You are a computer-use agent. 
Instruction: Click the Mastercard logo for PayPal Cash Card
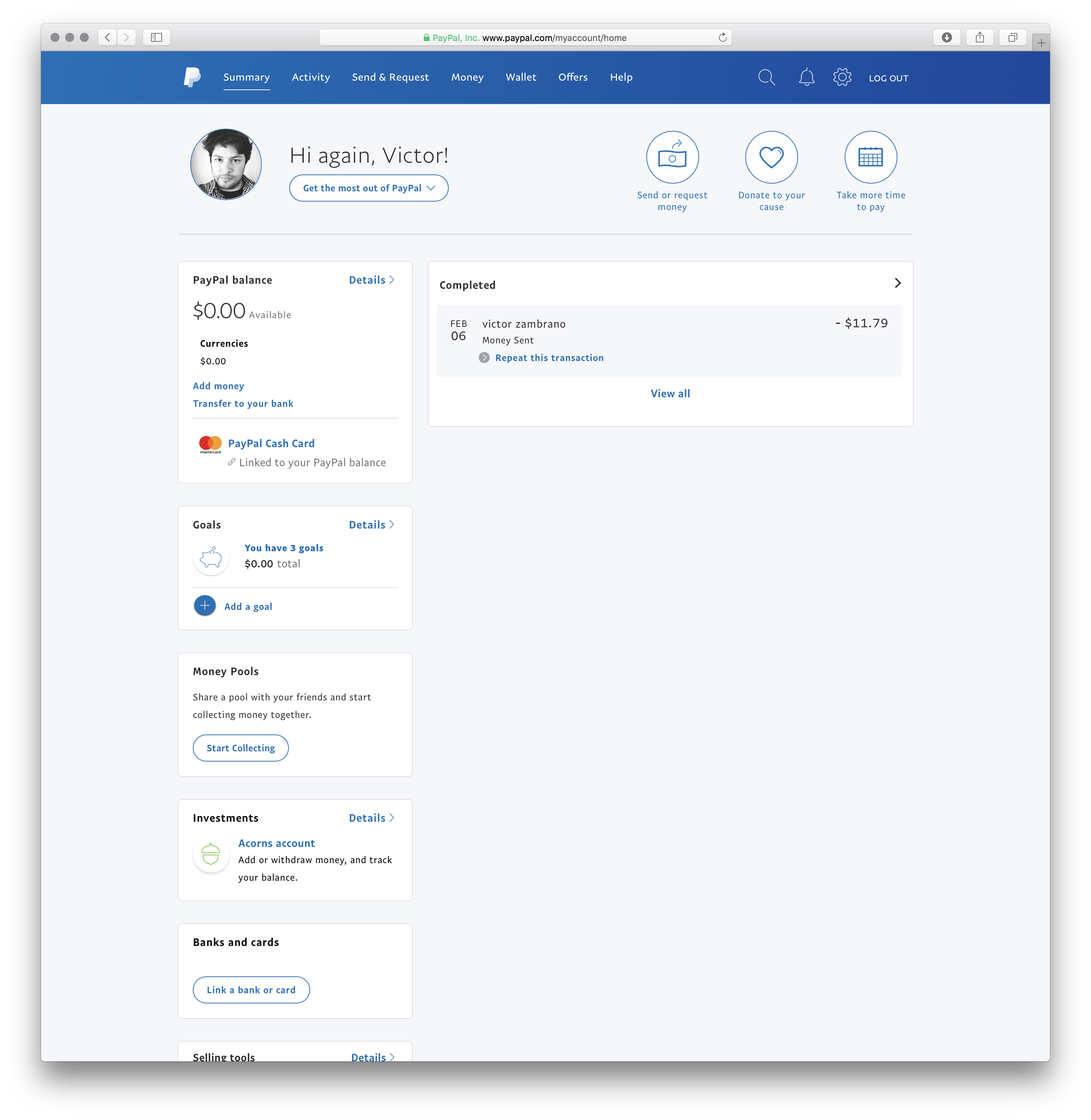(x=210, y=444)
